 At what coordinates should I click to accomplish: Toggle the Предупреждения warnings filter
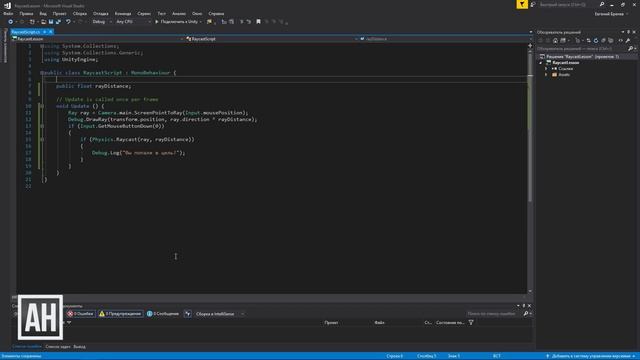pos(120,314)
